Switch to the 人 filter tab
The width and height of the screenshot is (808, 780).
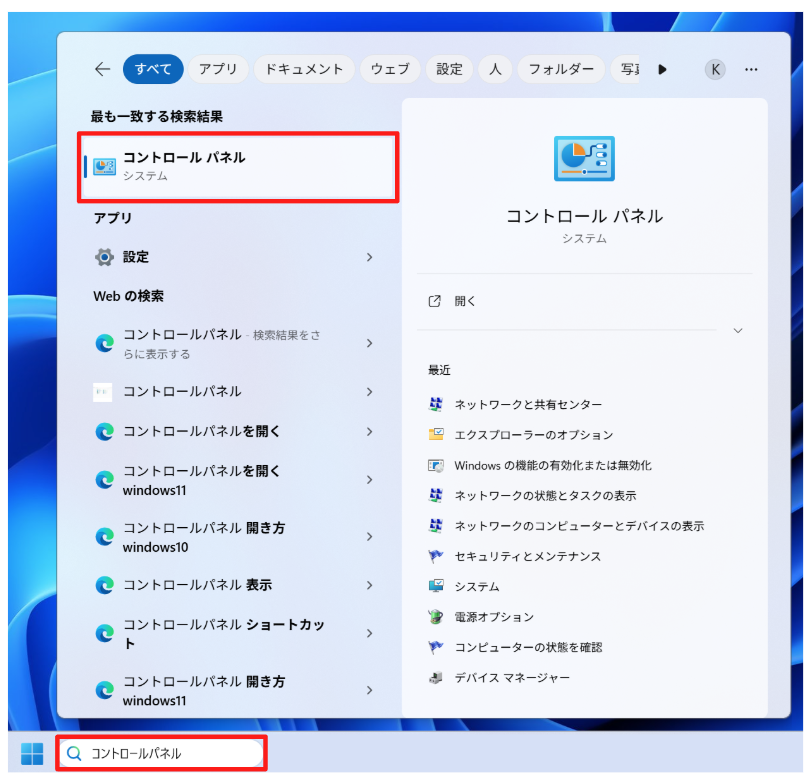pyautogui.click(x=495, y=69)
